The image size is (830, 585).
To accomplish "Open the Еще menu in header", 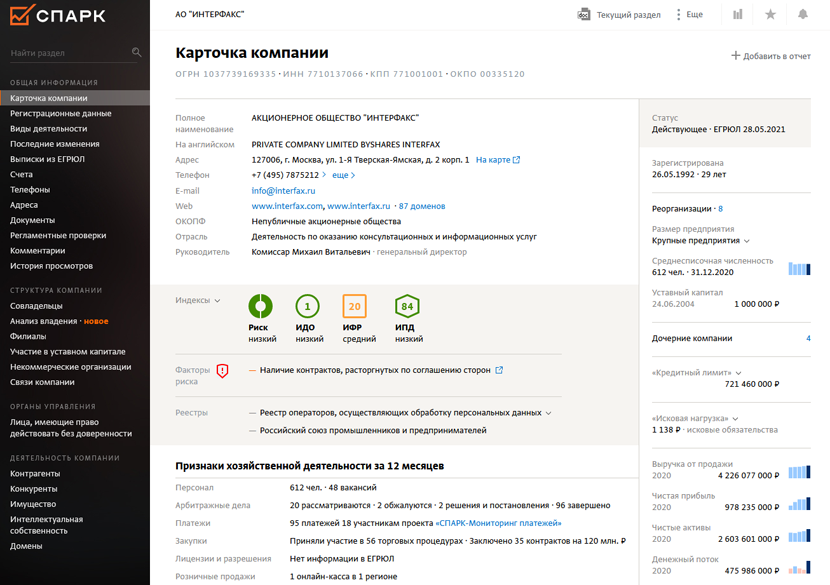I will (689, 15).
